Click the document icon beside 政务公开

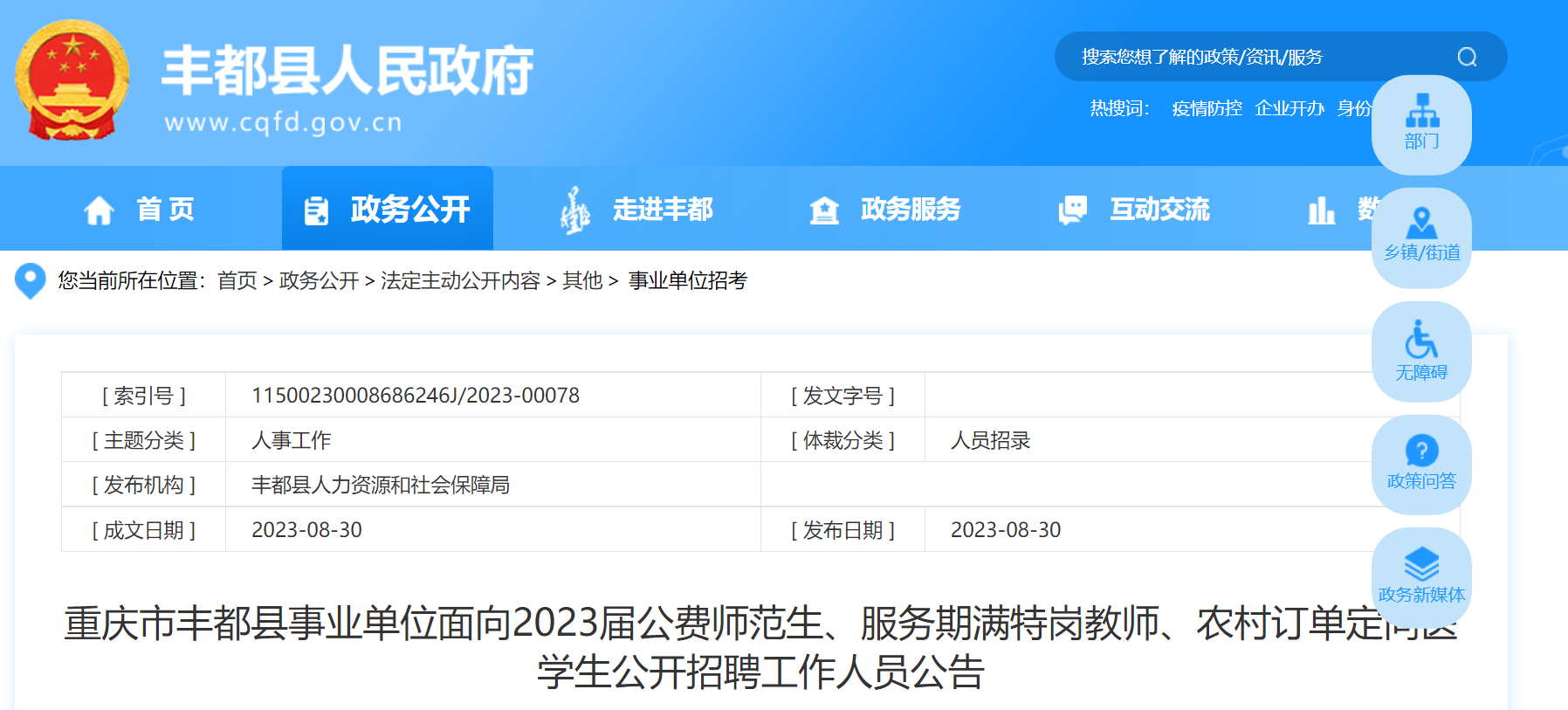[x=316, y=210]
